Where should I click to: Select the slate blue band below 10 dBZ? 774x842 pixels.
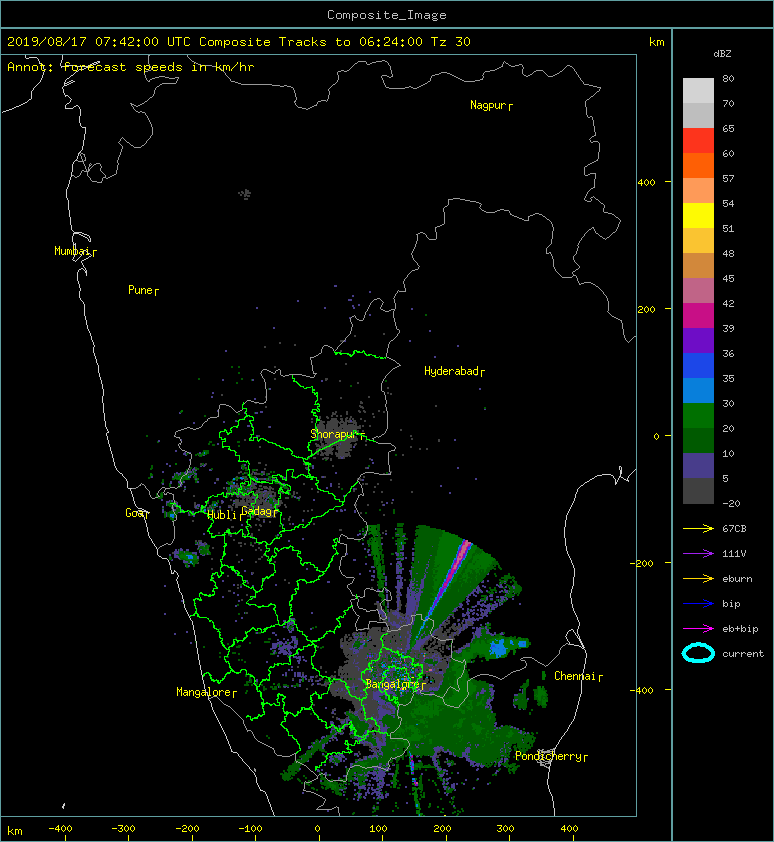point(698,466)
